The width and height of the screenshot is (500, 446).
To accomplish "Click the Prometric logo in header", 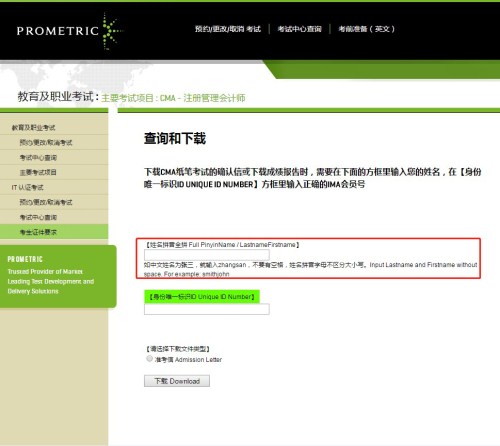I will pos(70,31).
